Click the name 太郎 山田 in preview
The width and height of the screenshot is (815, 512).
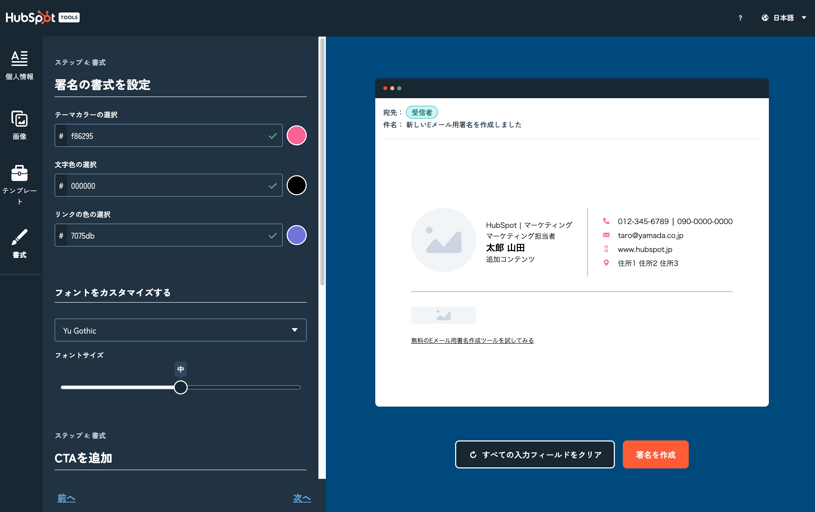[505, 248]
